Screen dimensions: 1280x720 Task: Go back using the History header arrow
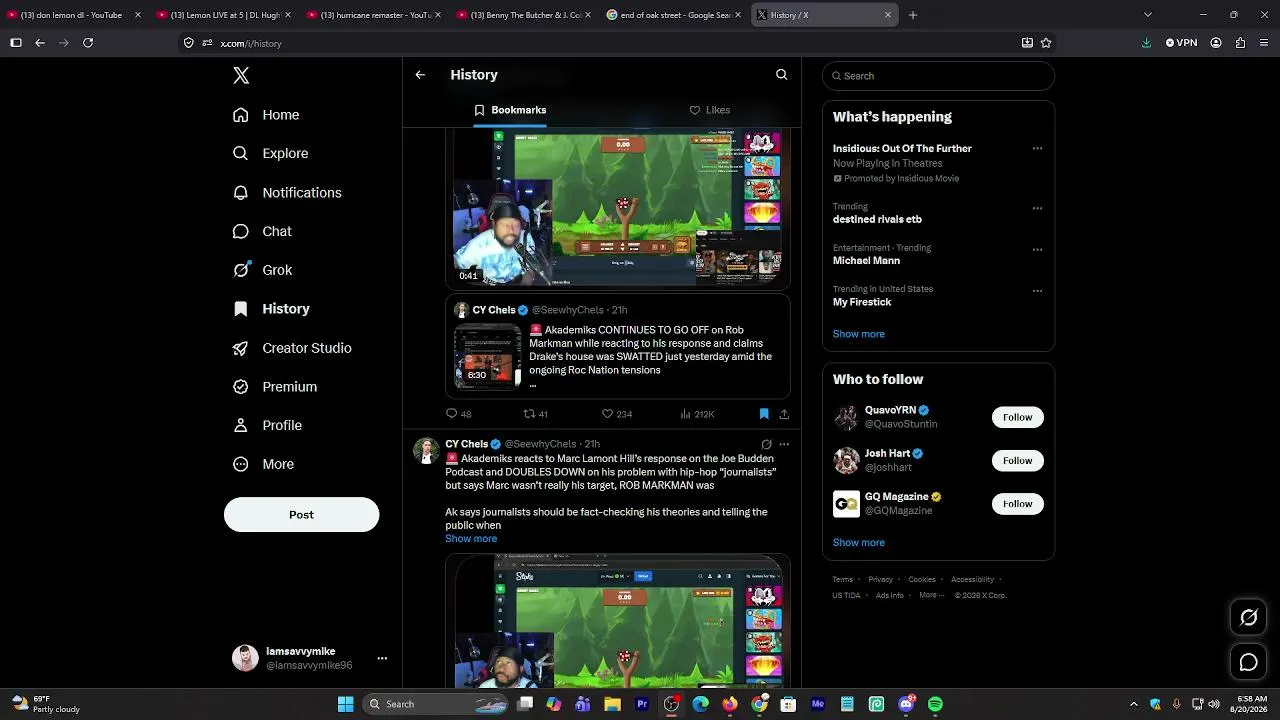coord(420,75)
